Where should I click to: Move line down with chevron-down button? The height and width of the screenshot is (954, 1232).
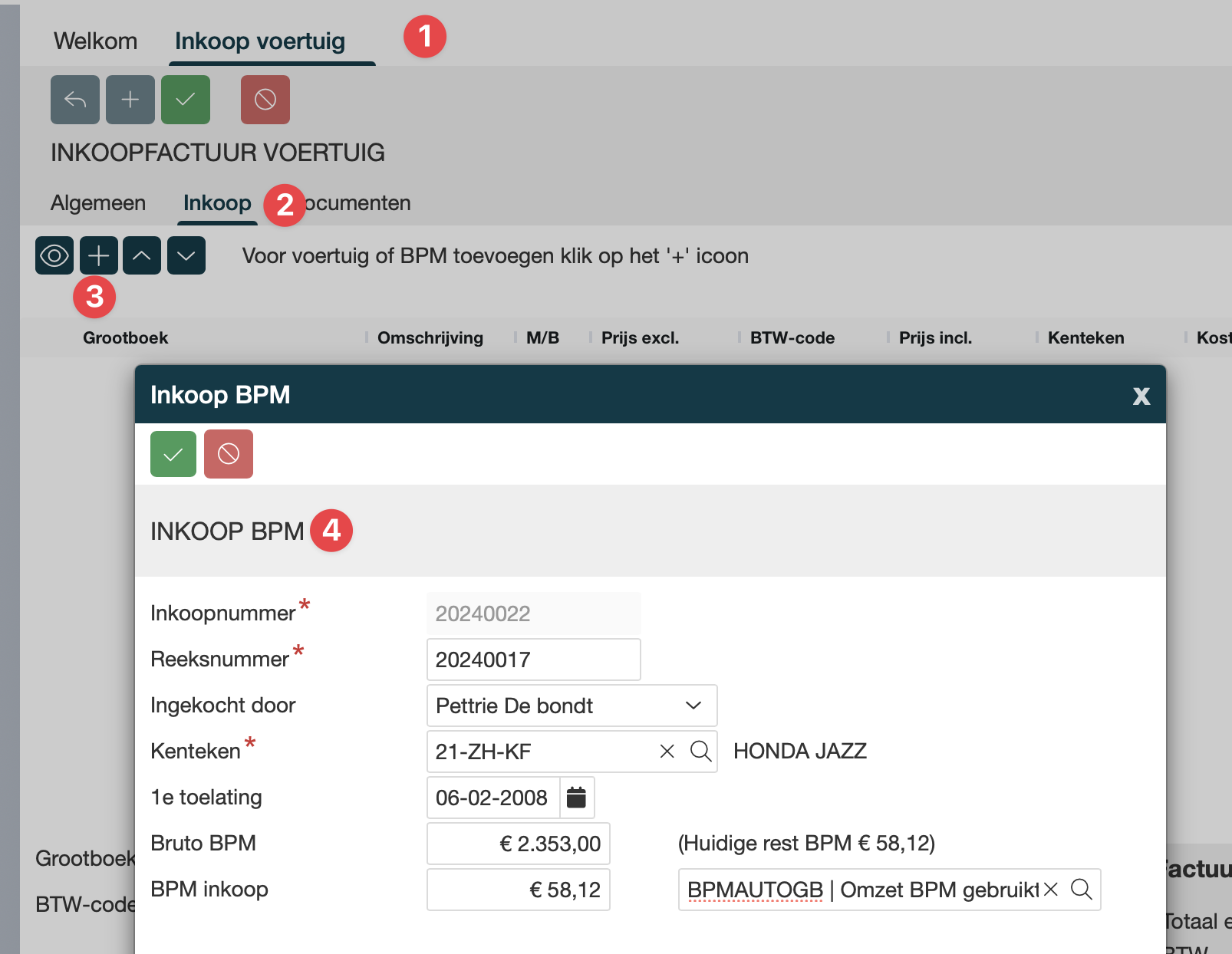[x=186, y=255]
